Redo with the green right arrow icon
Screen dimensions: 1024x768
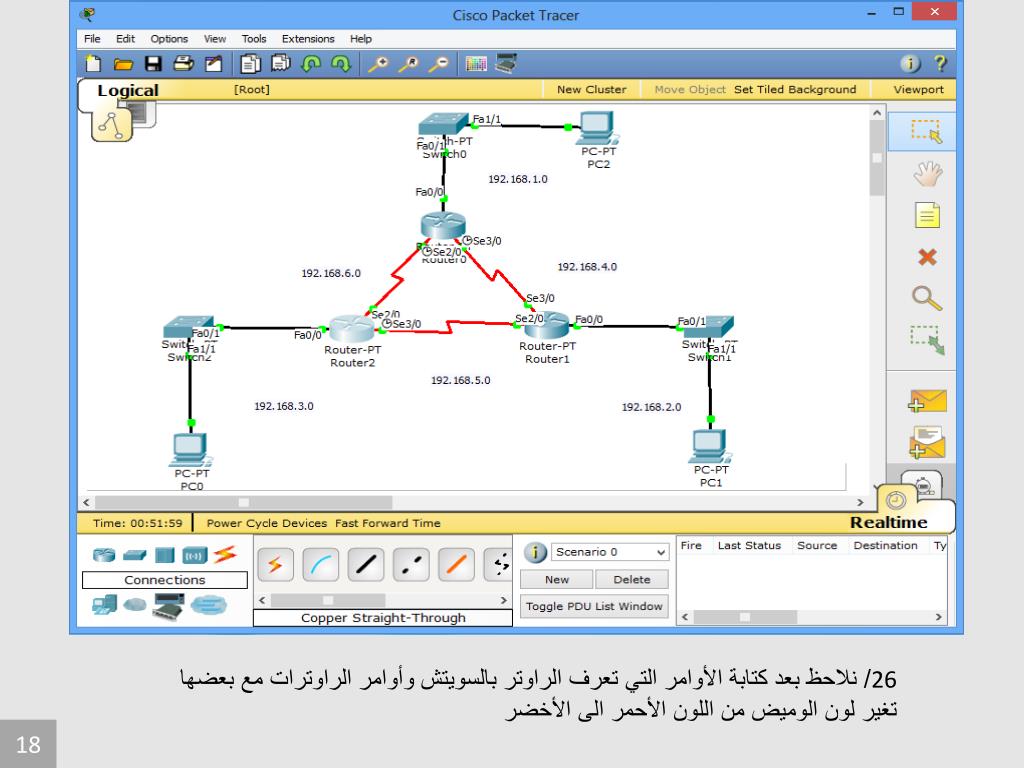(x=341, y=63)
